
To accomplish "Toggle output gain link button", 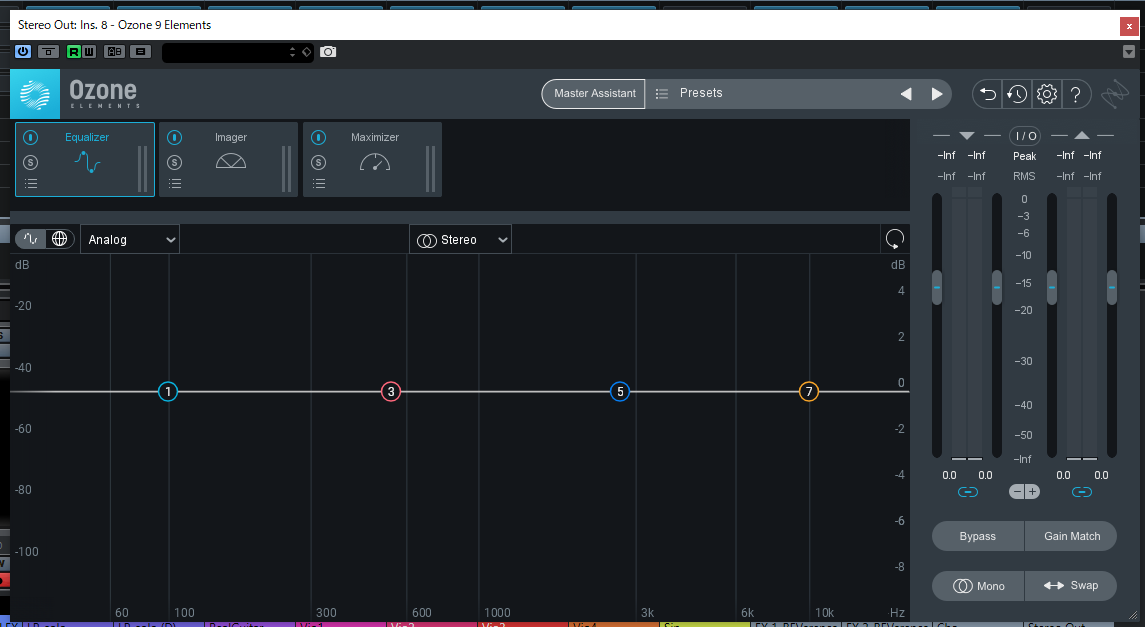I will [x=1082, y=492].
